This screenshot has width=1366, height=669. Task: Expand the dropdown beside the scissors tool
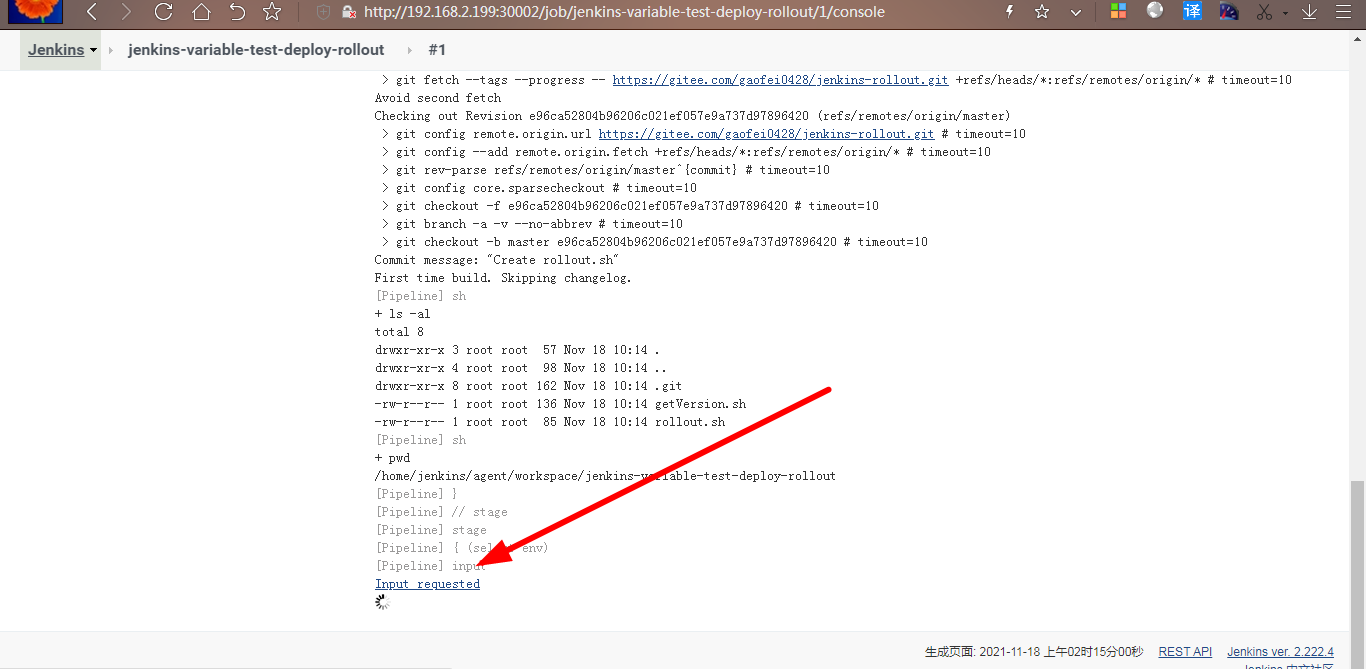tap(1285, 13)
